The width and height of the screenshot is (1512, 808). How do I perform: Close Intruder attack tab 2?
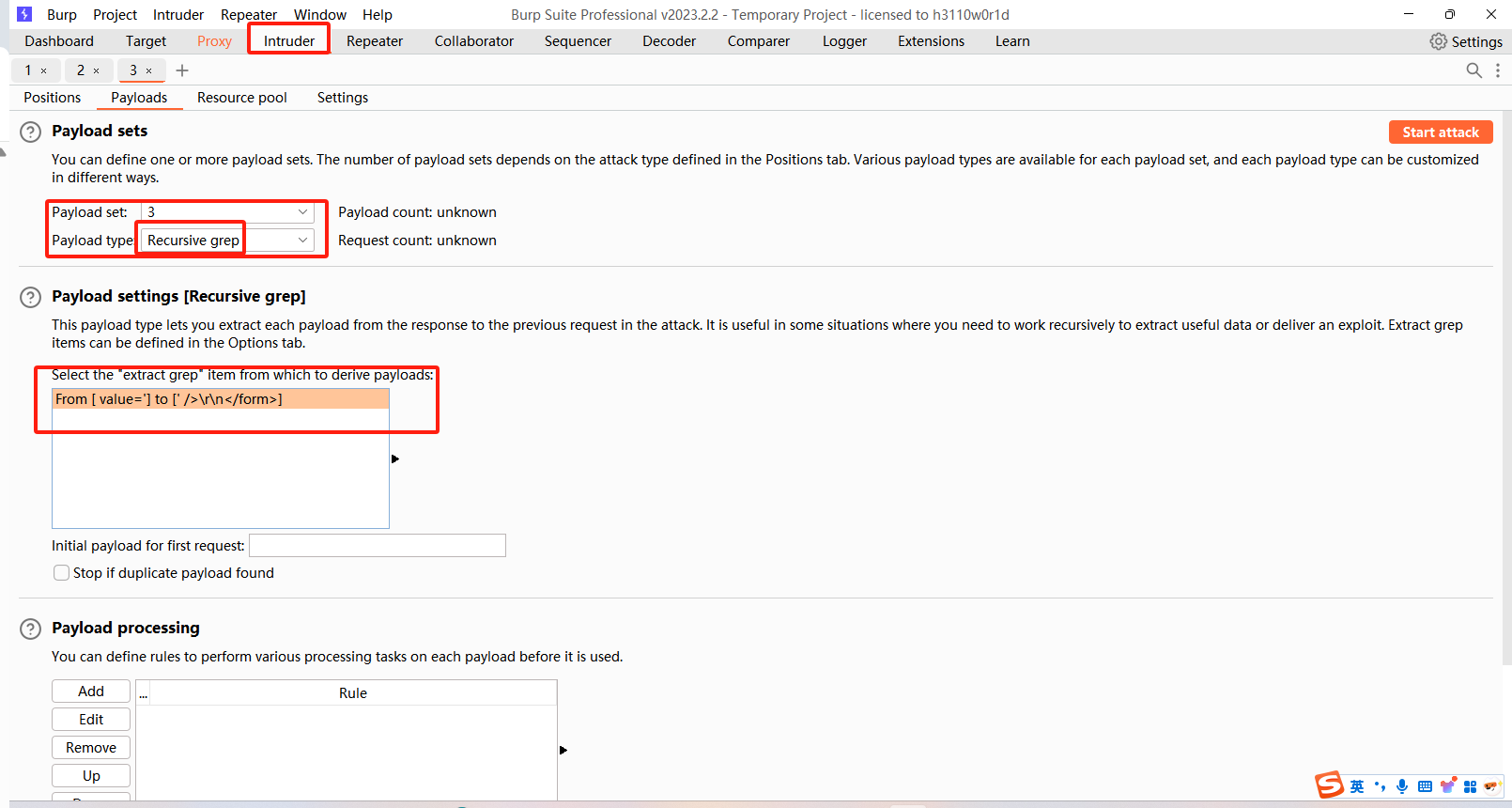coord(96,71)
